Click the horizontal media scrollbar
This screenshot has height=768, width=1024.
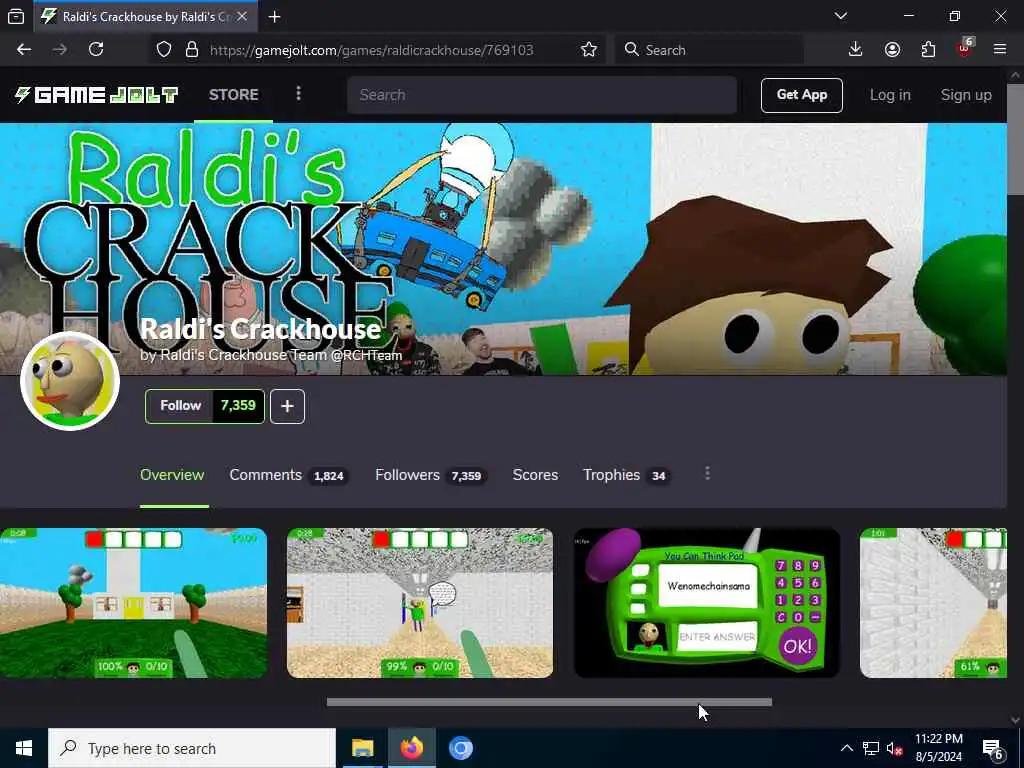coord(549,702)
